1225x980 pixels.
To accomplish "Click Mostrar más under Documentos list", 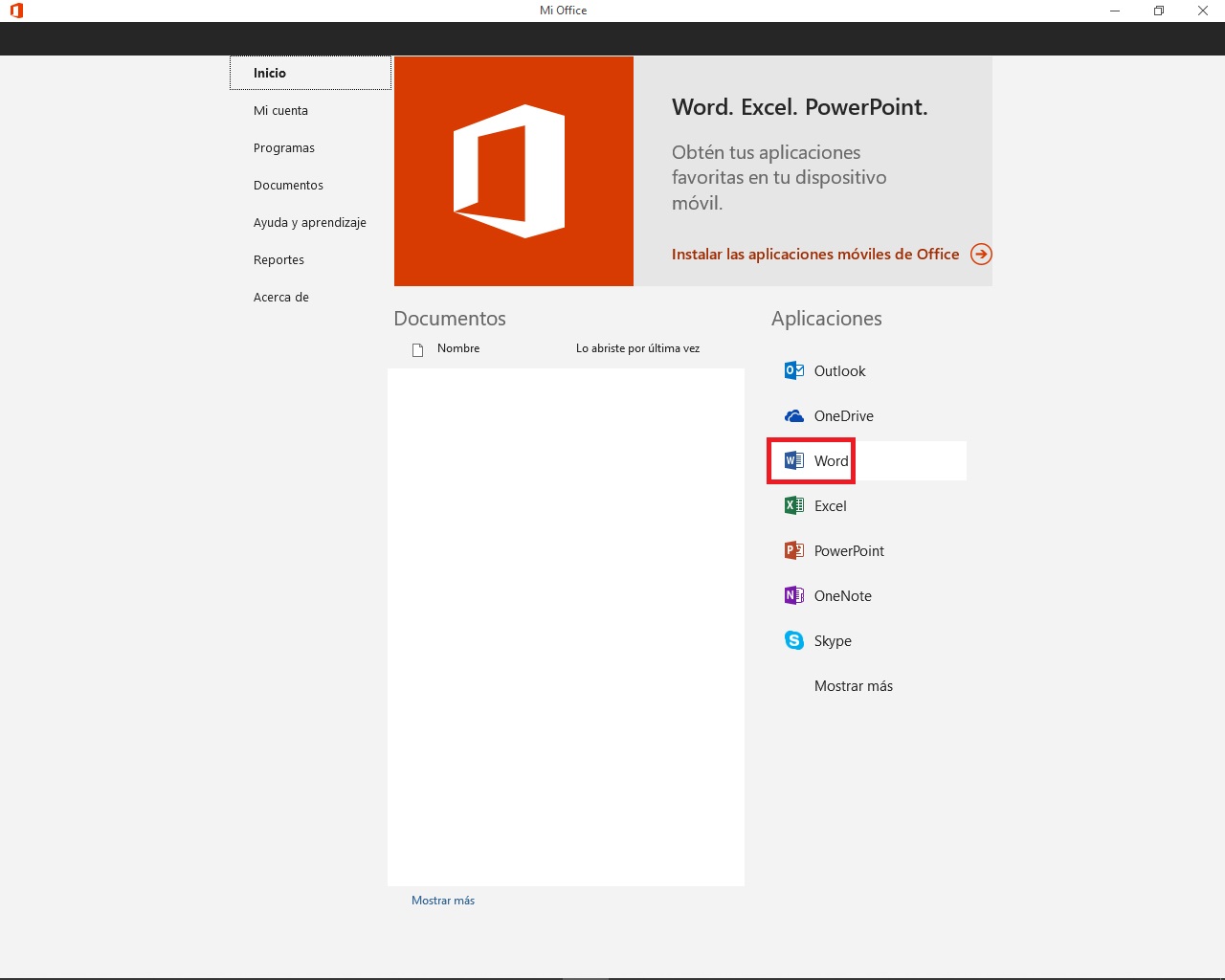I will 443,901.
